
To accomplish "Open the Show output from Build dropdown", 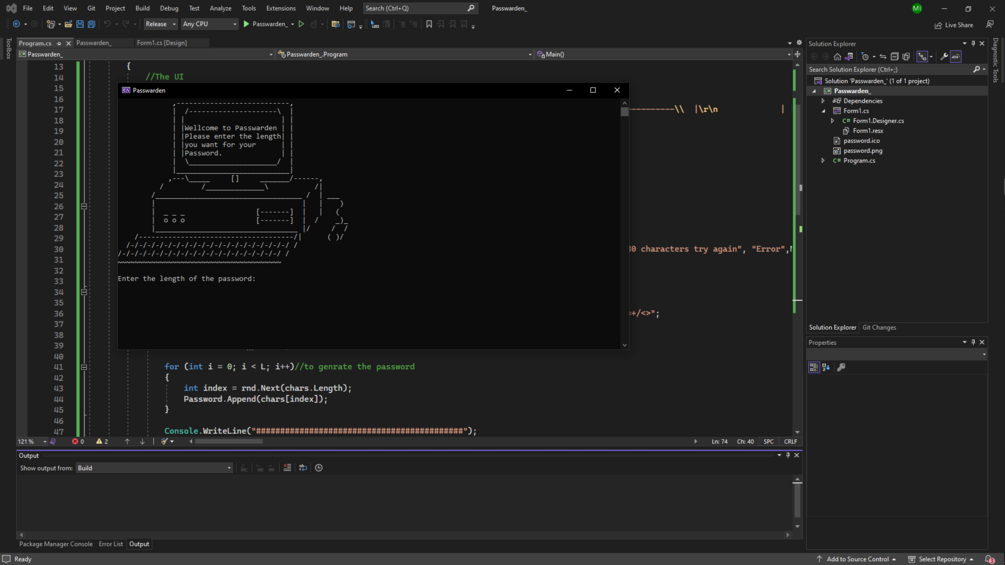I will (154, 468).
